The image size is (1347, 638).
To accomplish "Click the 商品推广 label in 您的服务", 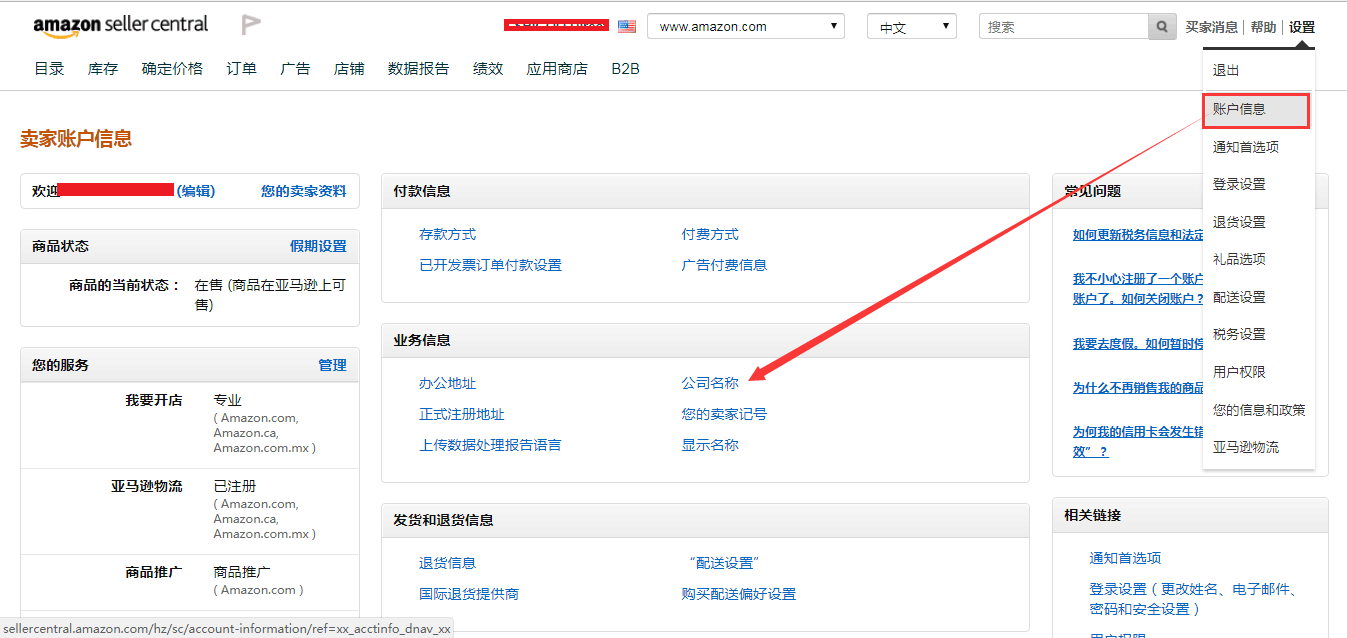I will pos(154,572).
